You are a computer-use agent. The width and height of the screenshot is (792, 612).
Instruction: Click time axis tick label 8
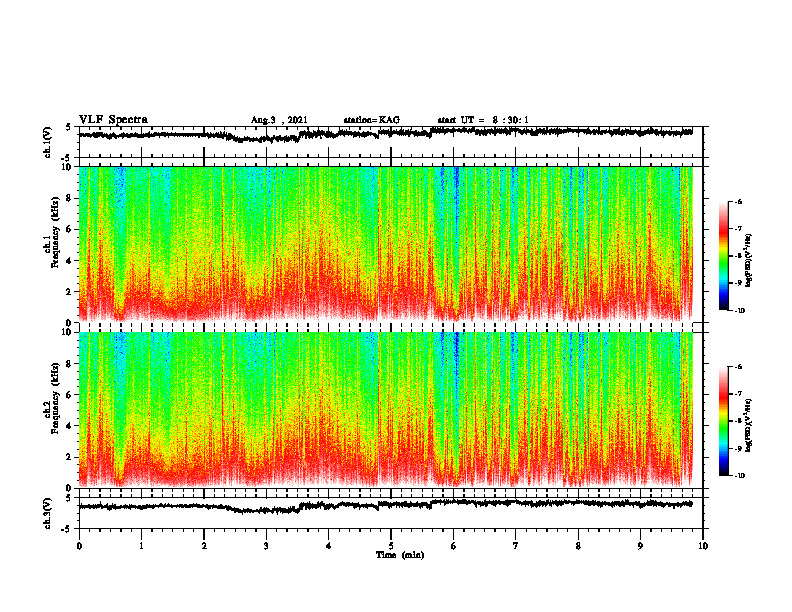pyautogui.click(x=578, y=546)
